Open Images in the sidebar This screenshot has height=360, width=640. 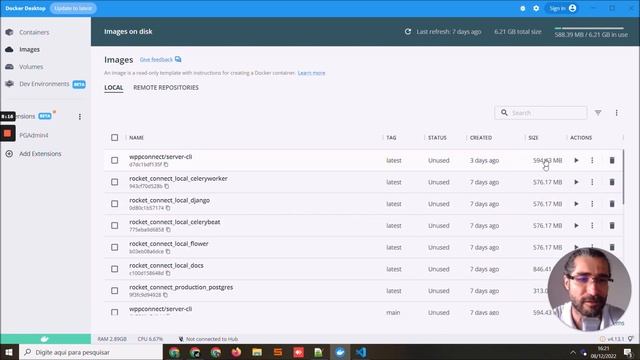(29, 49)
